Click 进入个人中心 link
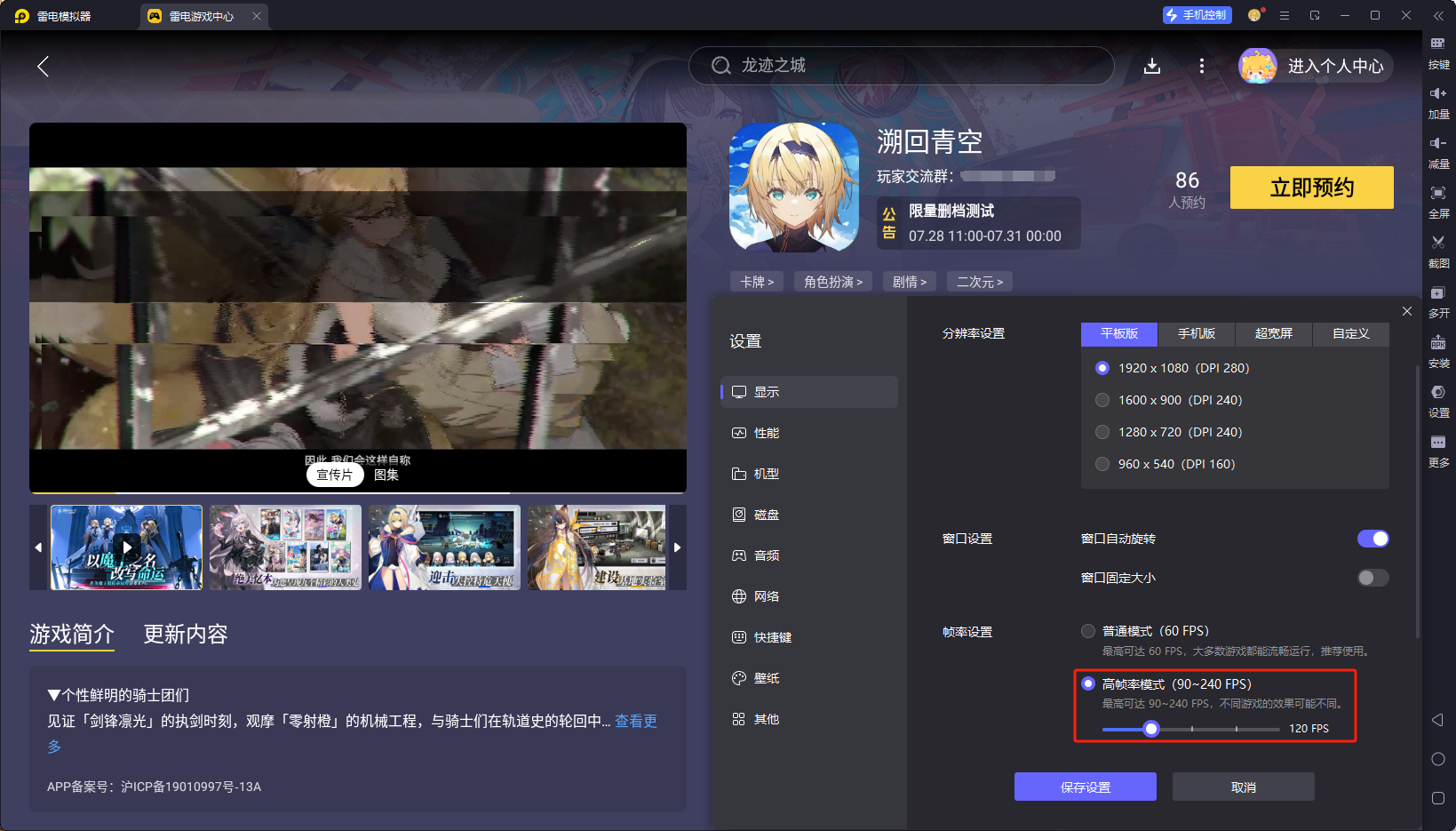This screenshot has width=1456, height=831. tap(1336, 66)
